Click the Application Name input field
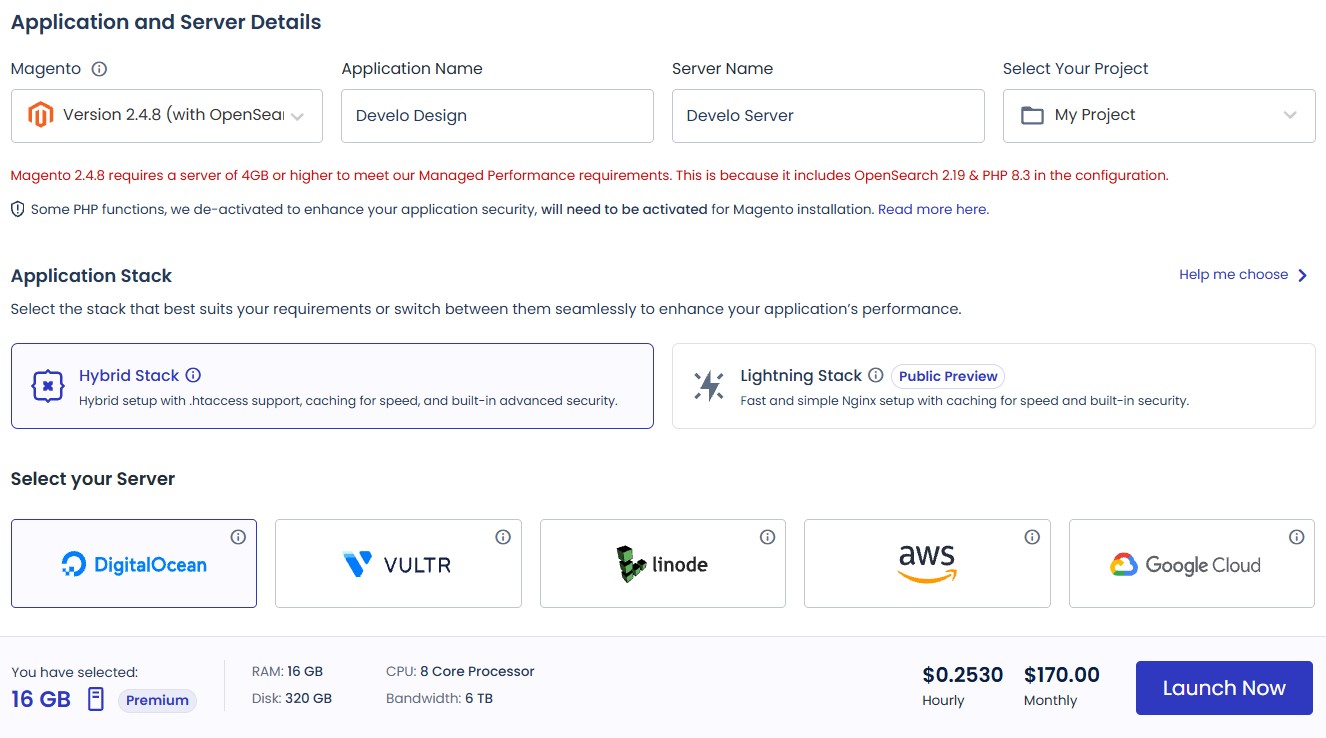This screenshot has height=738, width=1326. (x=497, y=115)
